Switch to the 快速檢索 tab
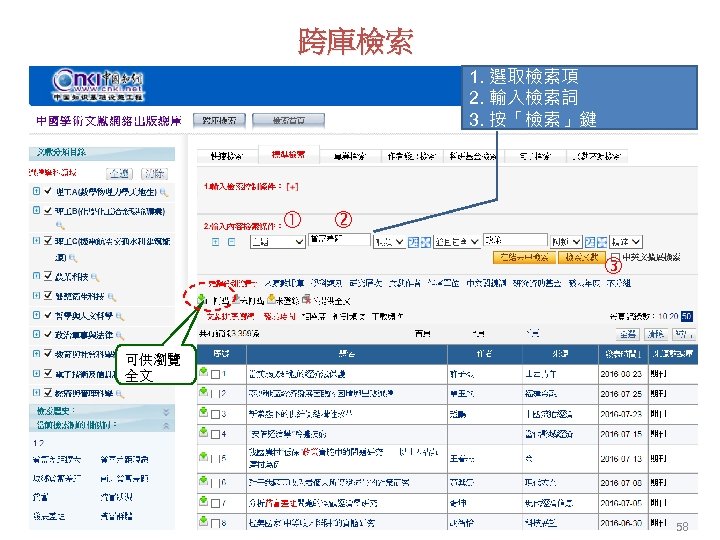 (x=227, y=156)
